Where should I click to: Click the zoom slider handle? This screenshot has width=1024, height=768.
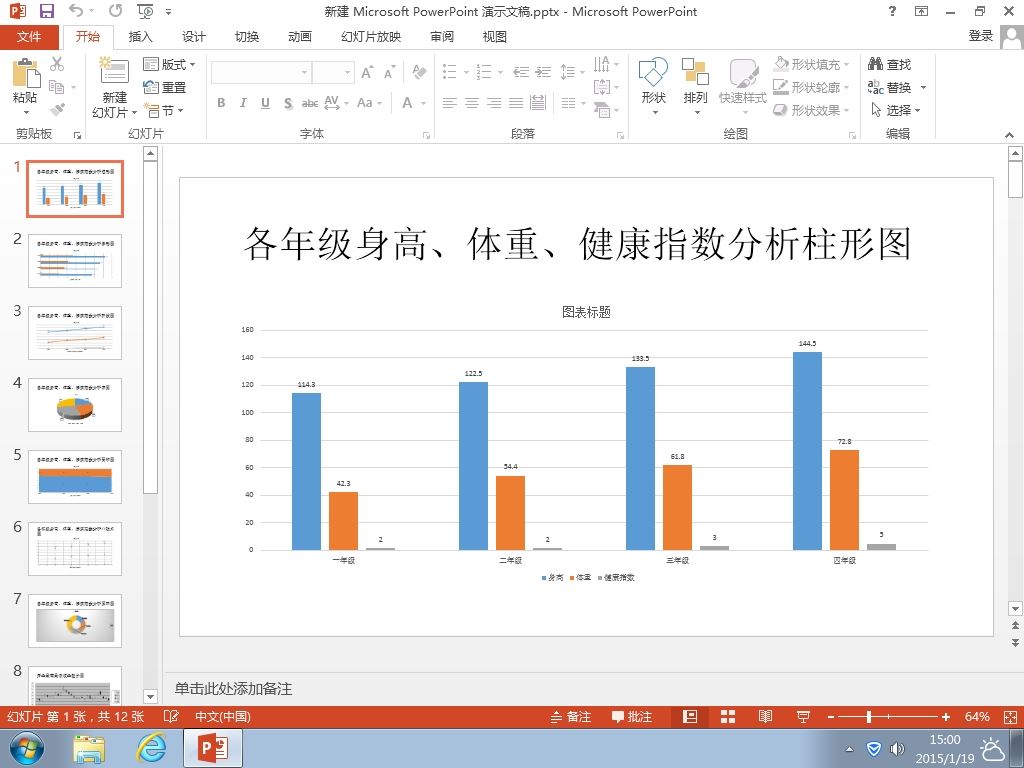[869, 717]
